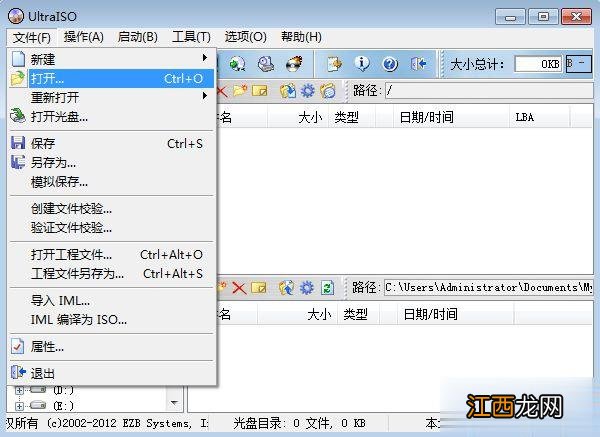Image resolution: width=600 pixels, height=437 pixels.
Task: Click the upper pane 路径 field showing /
Action: click(x=489, y=91)
